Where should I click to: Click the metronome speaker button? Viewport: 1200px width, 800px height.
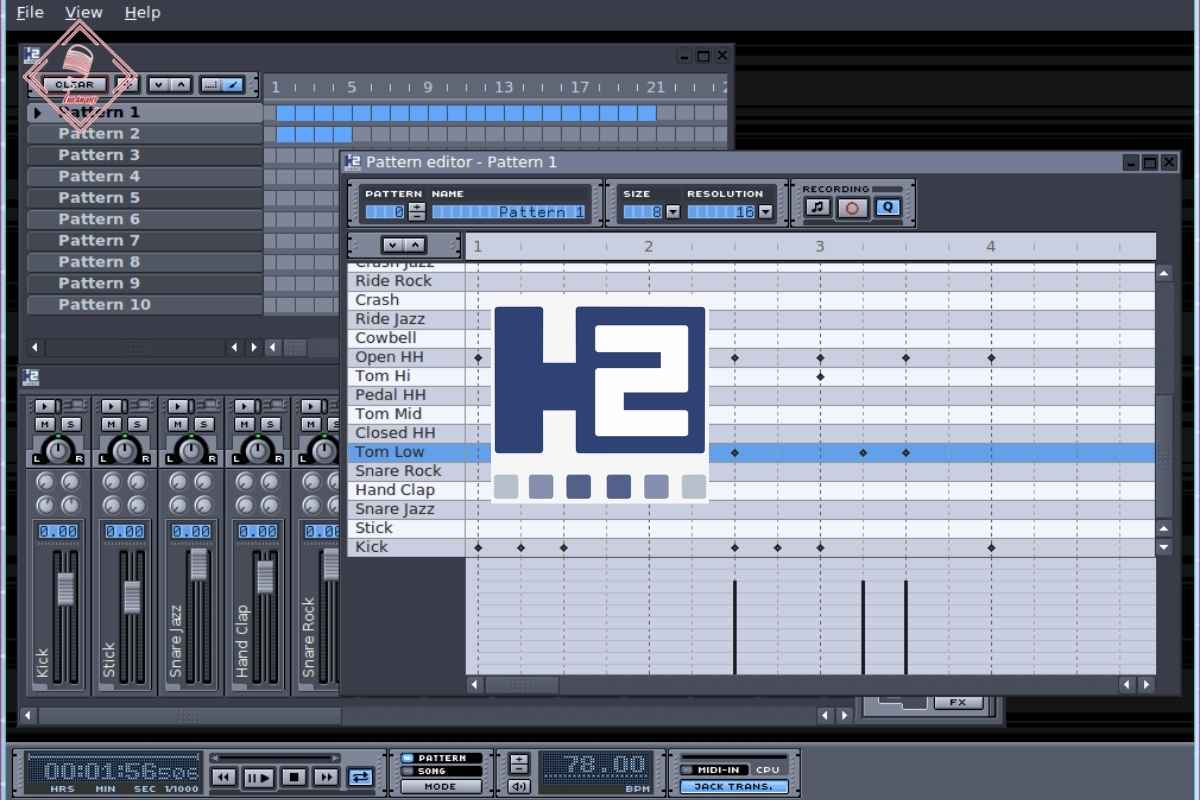[x=519, y=786]
